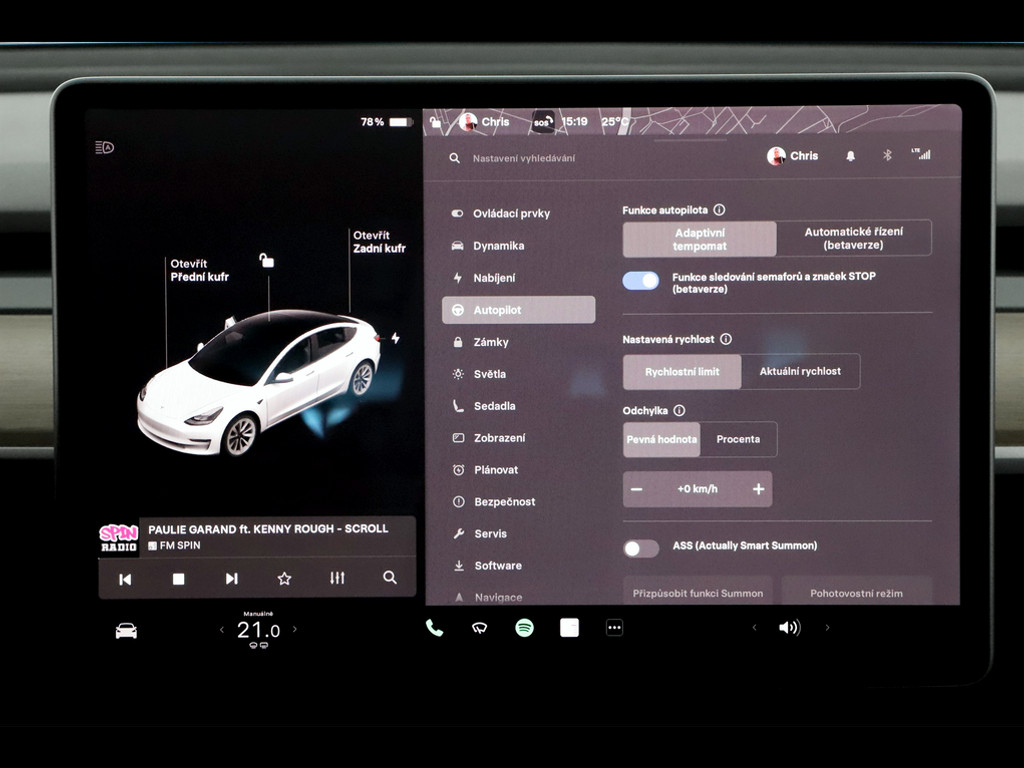
Task: Open the more apps ellipsis icon
Action: (614, 628)
